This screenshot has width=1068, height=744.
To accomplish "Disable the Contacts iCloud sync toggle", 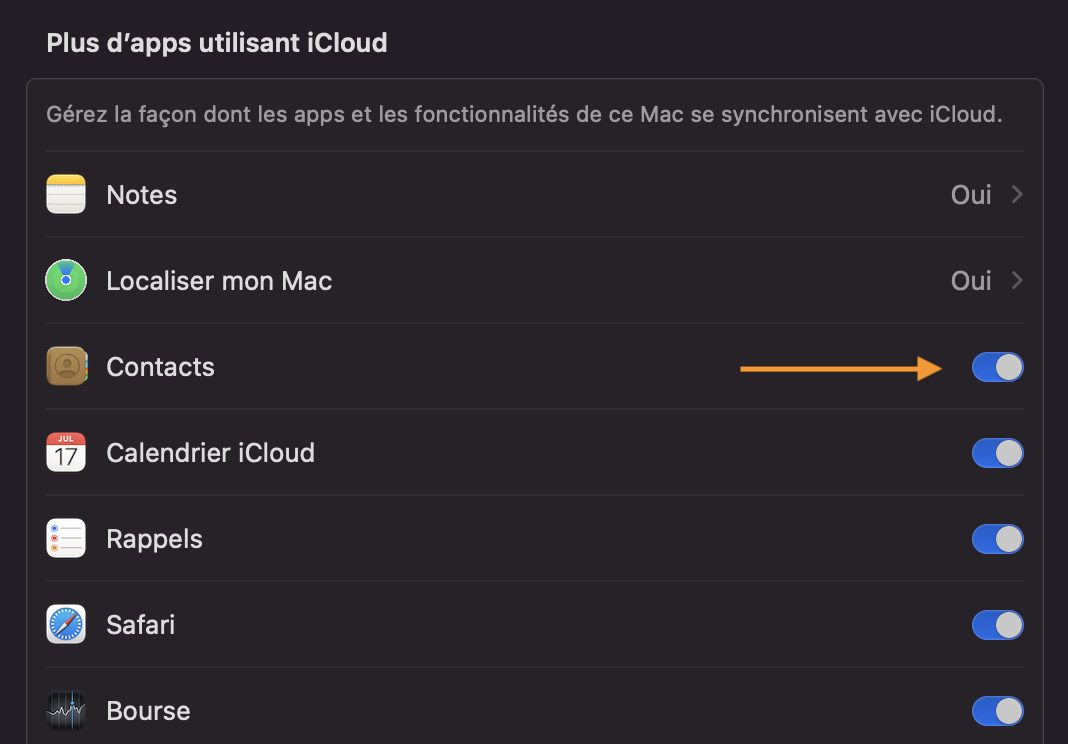I will tap(997, 367).
